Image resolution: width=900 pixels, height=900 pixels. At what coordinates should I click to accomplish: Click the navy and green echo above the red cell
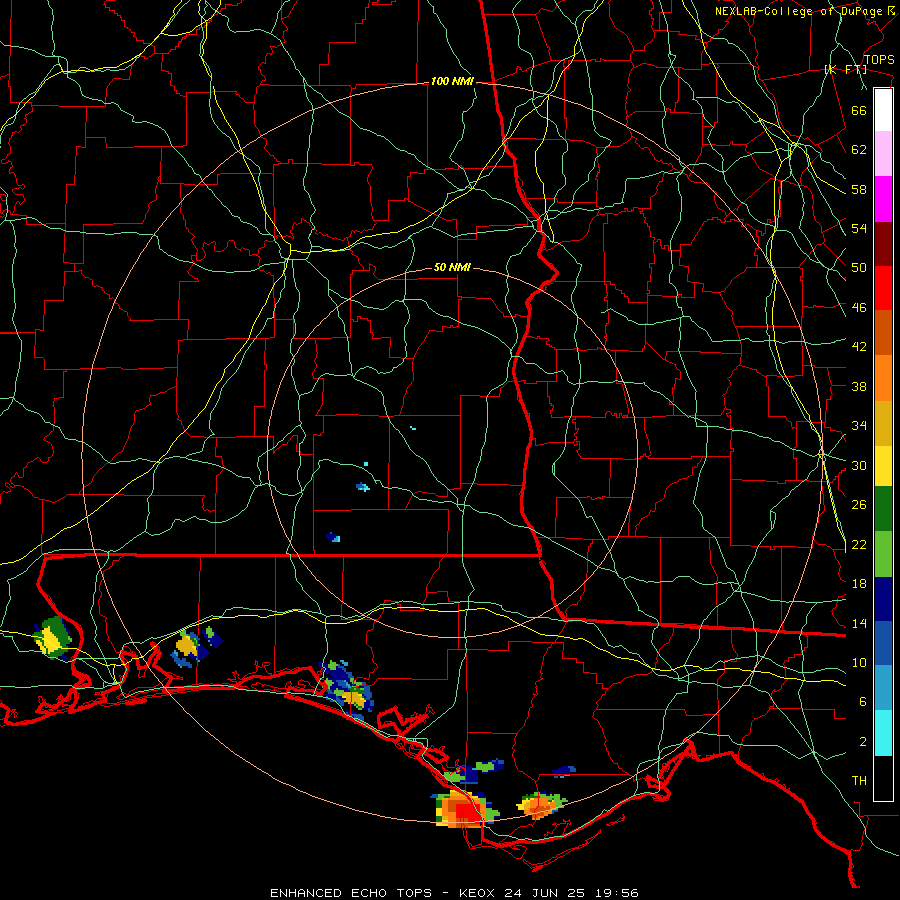click(474, 771)
